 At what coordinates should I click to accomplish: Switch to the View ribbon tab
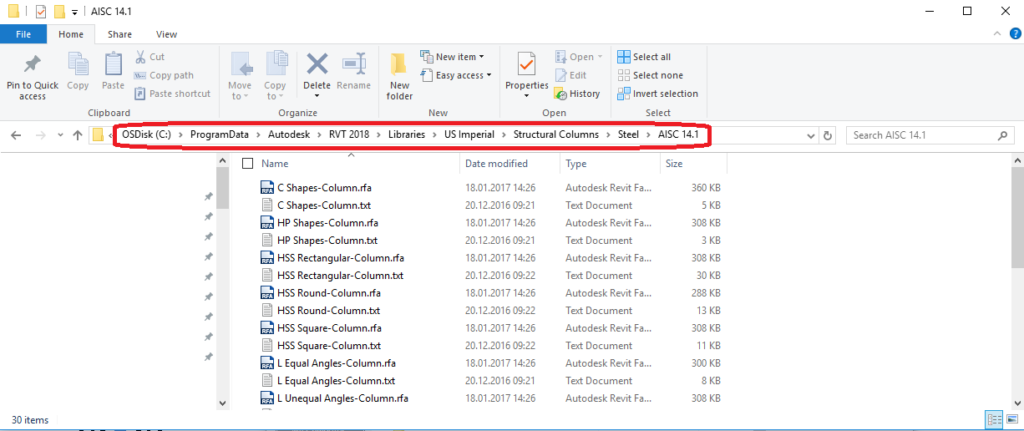click(x=167, y=34)
